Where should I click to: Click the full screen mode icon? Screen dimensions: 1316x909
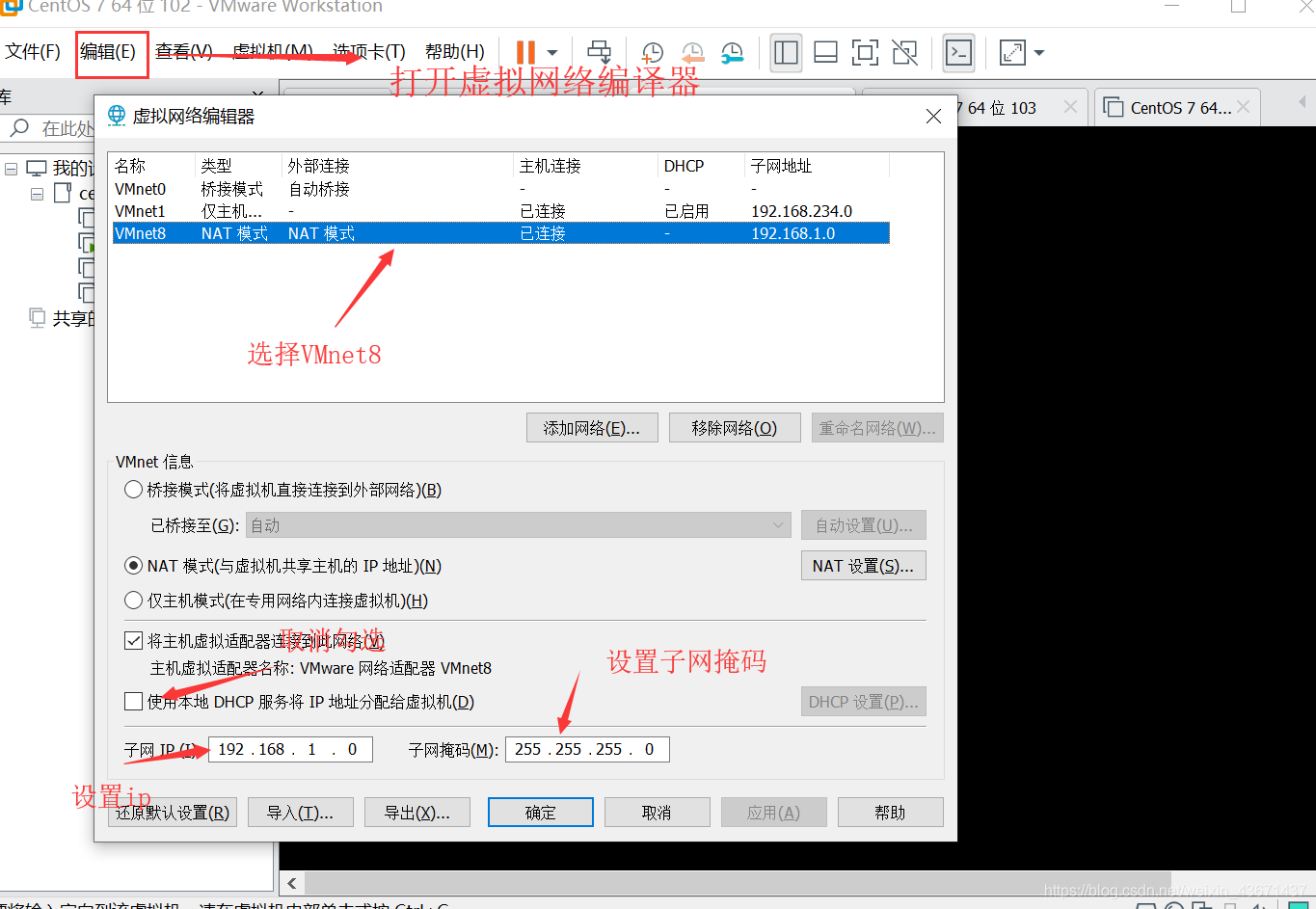pyautogui.click(x=866, y=52)
